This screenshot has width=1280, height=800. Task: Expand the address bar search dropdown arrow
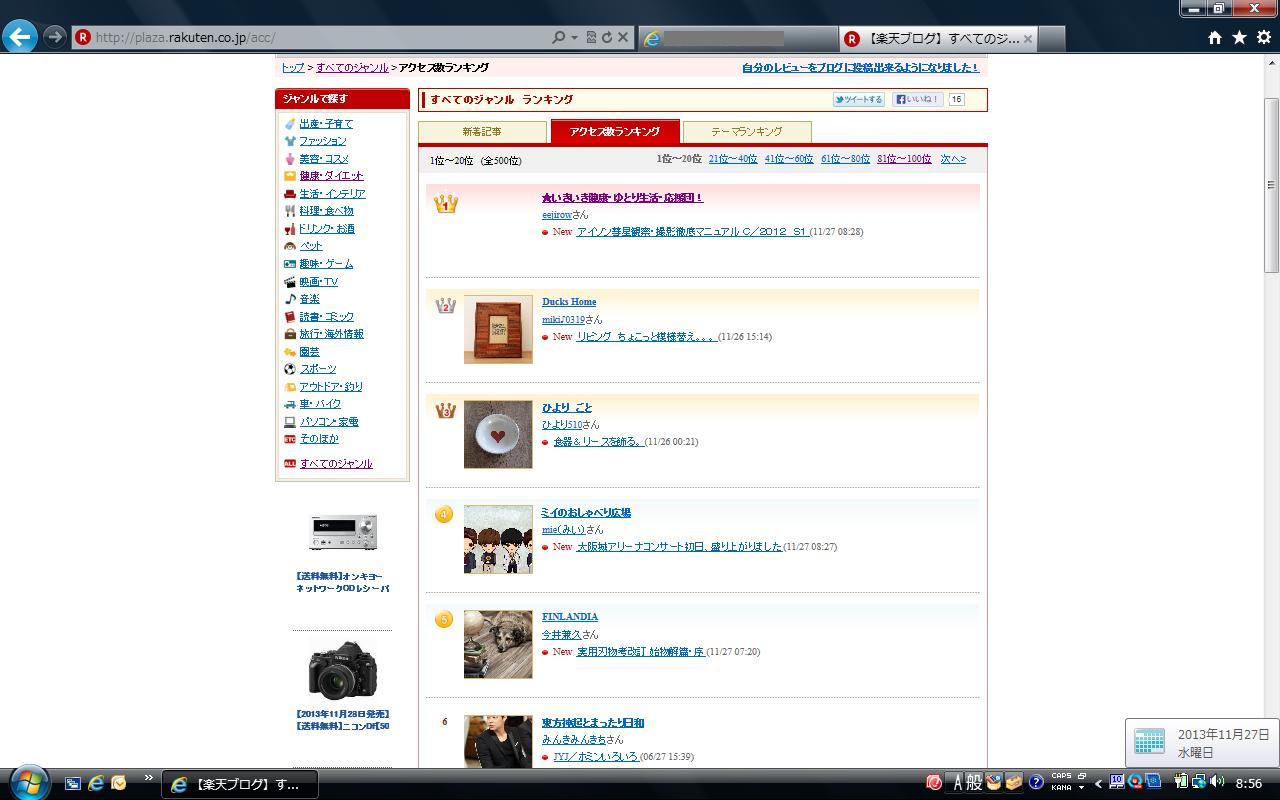tap(574, 38)
